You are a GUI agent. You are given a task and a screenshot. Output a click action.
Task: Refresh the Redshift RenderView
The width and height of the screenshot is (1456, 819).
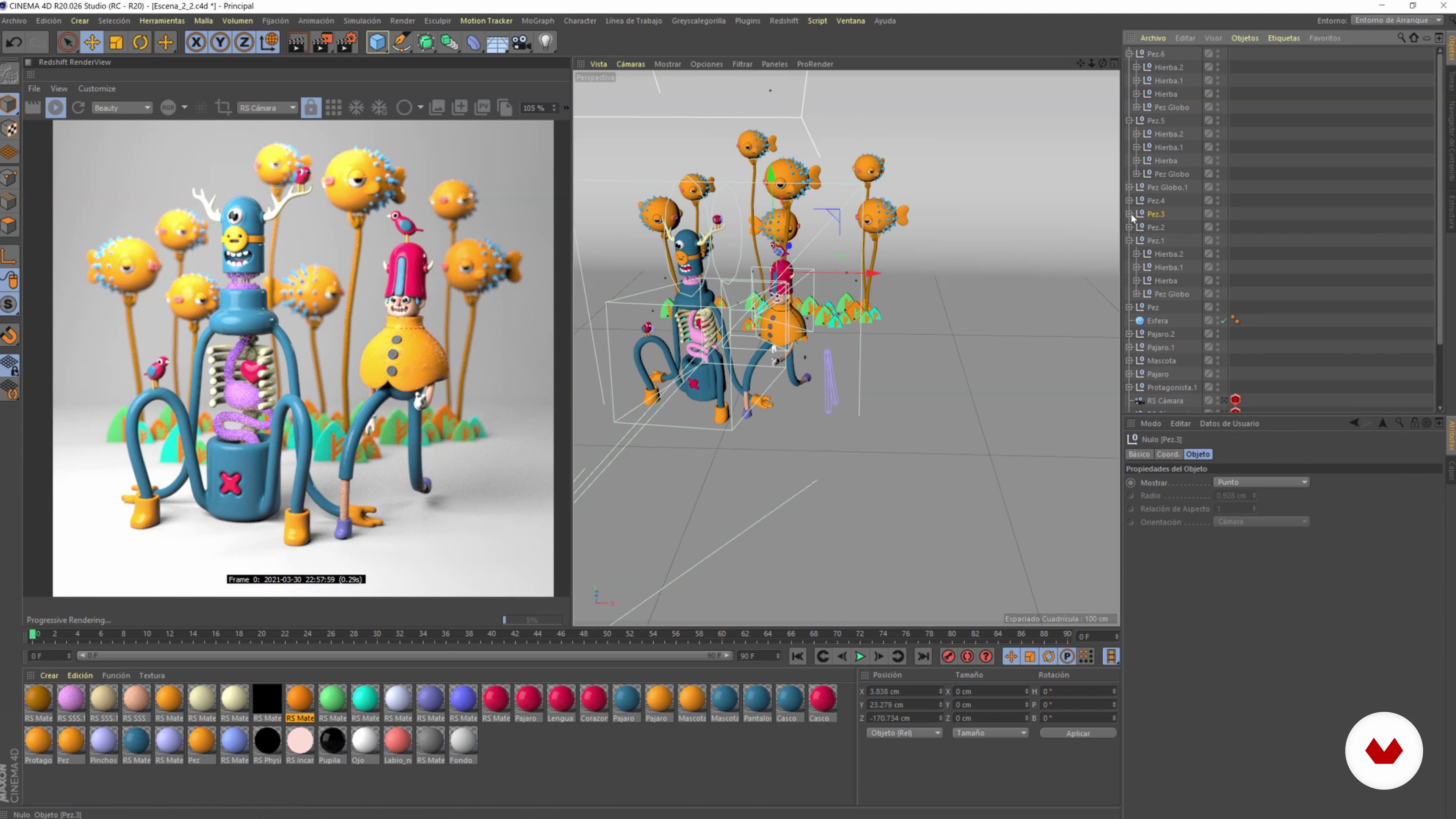(78, 108)
